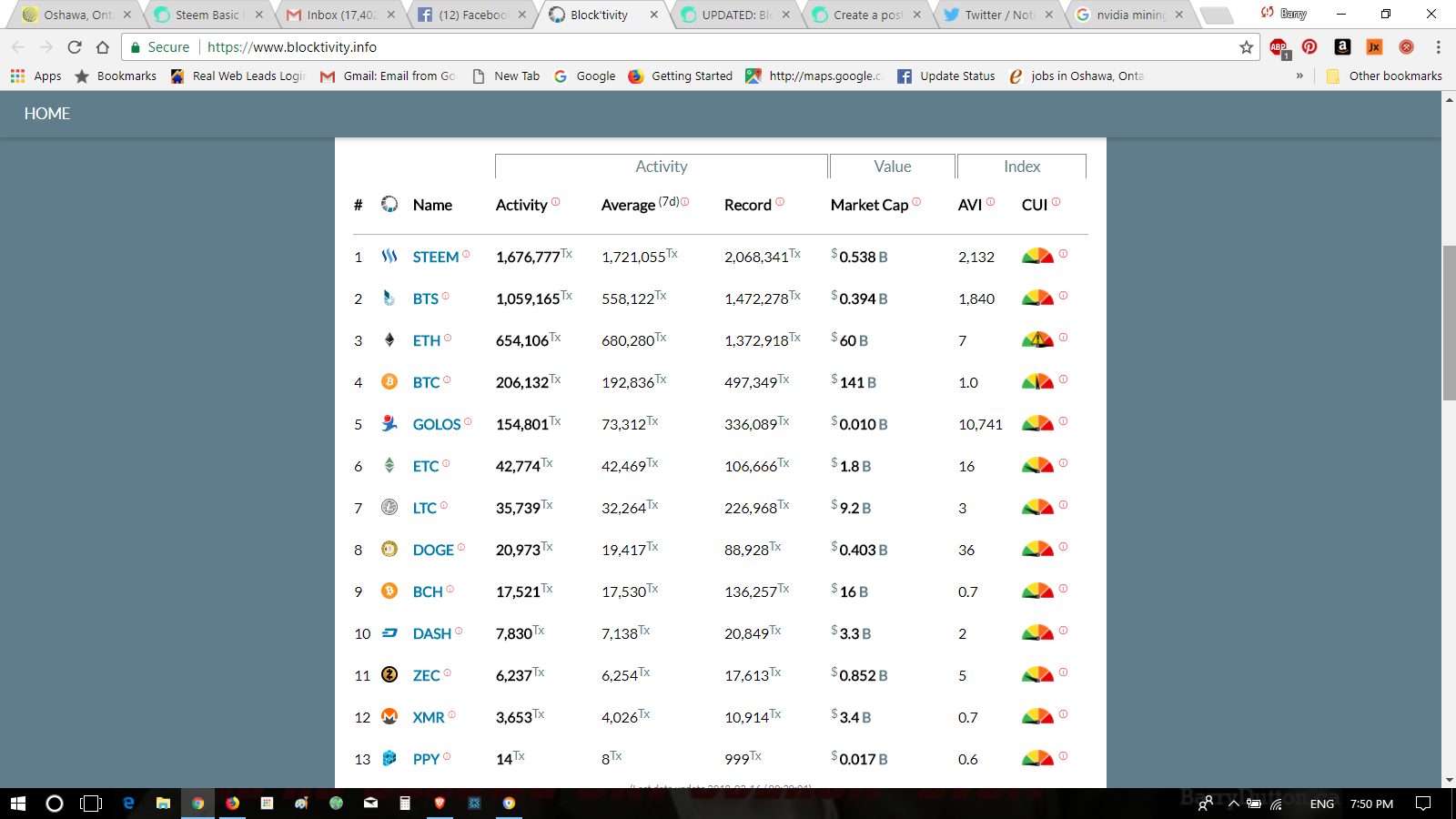Open the Update Status bookmark

point(946,76)
